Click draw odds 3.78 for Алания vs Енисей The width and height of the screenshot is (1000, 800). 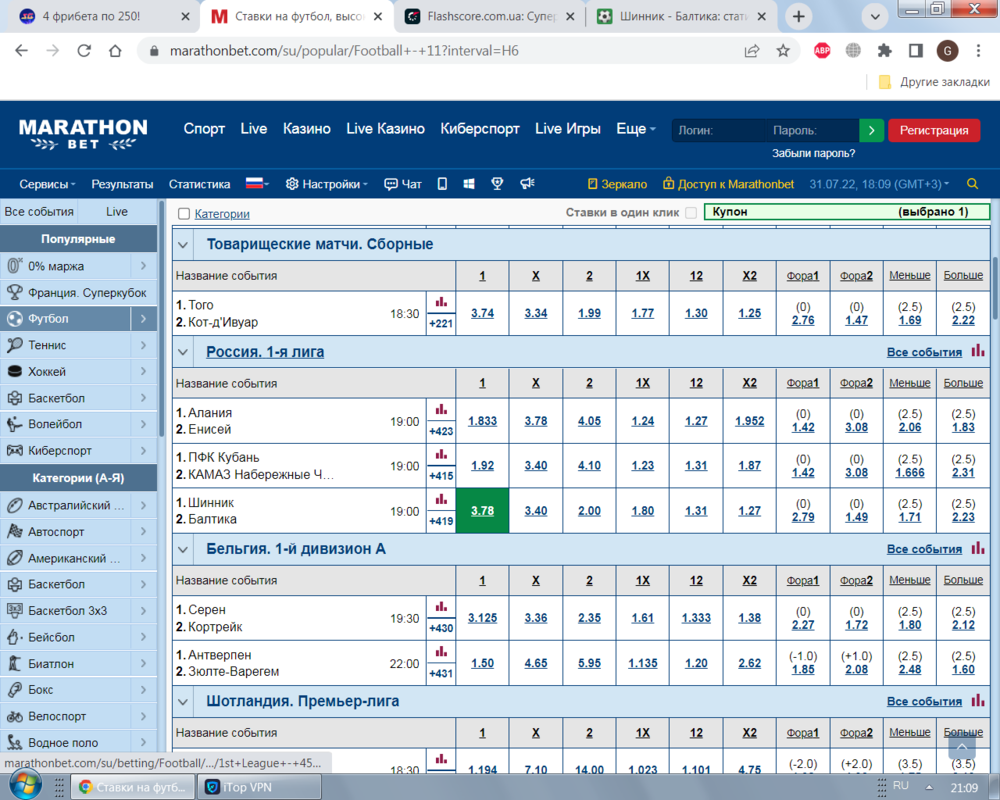536,421
